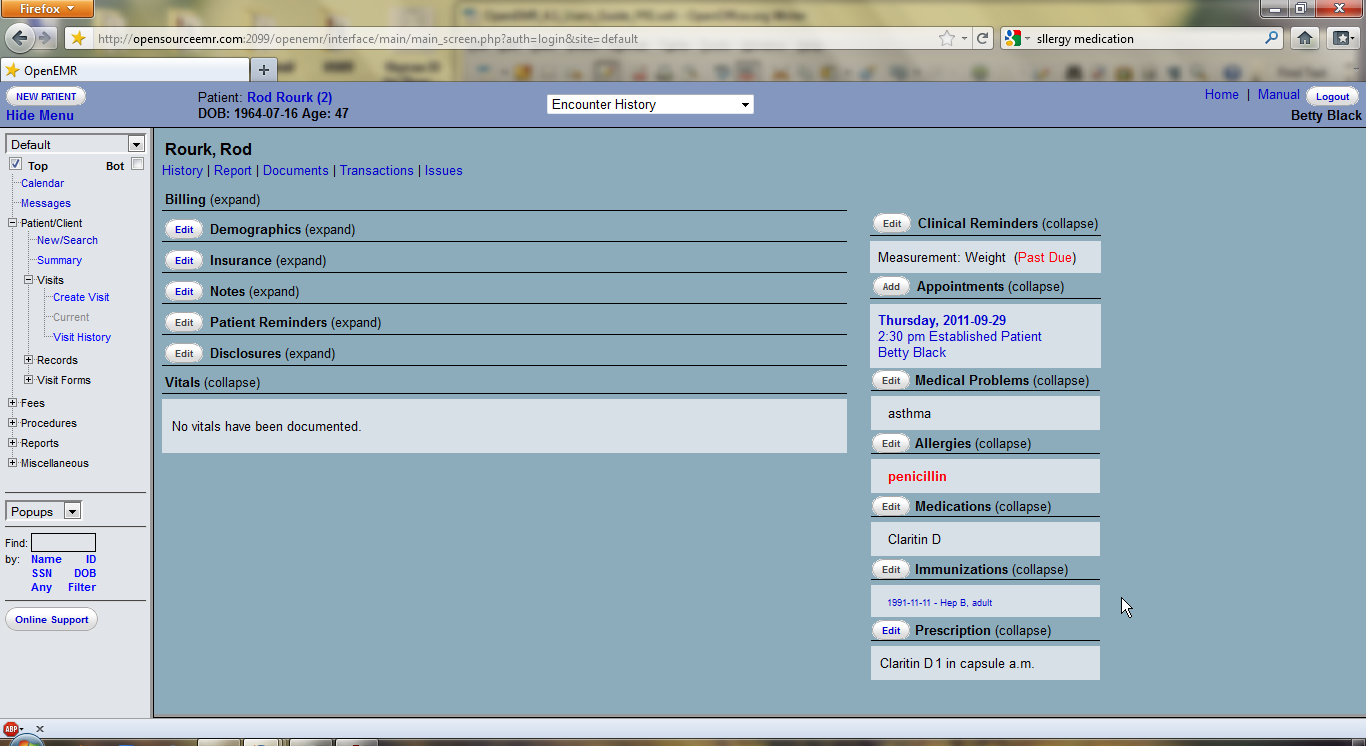
Task: Reload the page with the refresh icon
Action: click(983, 39)
